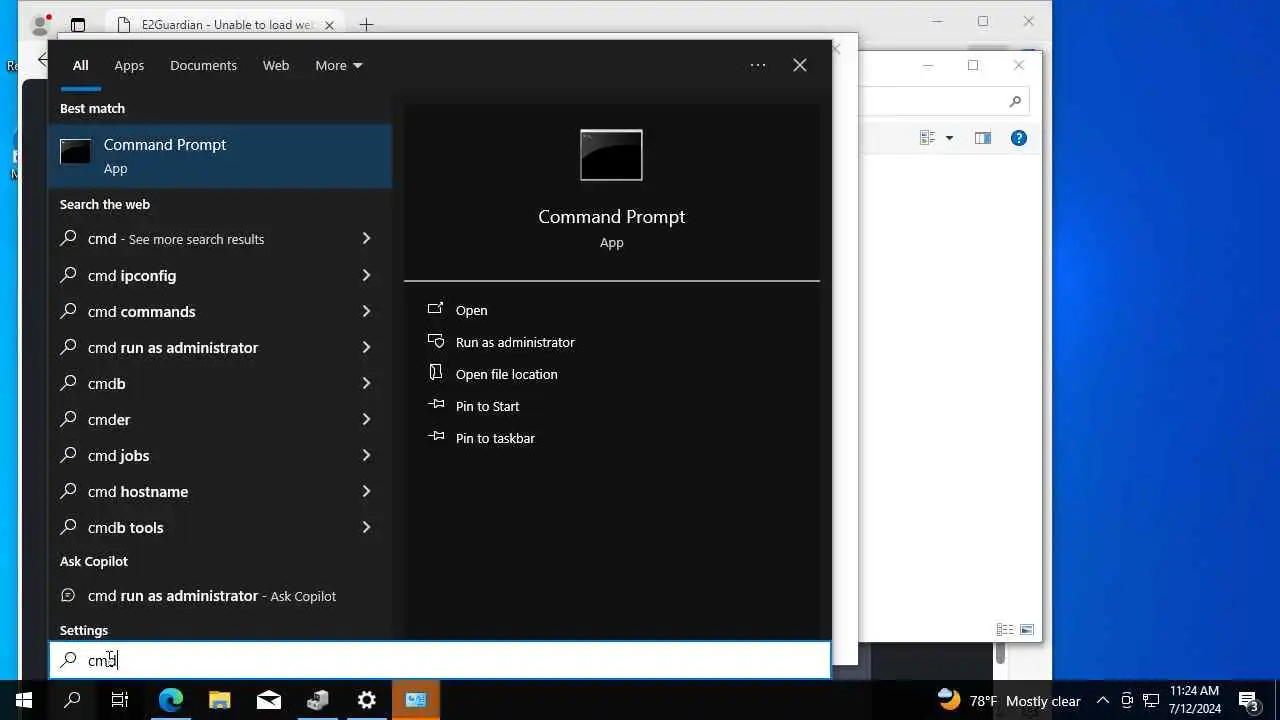Choose Run as administrator action
The image size is (1280, 720).
[x=515, y=342]
